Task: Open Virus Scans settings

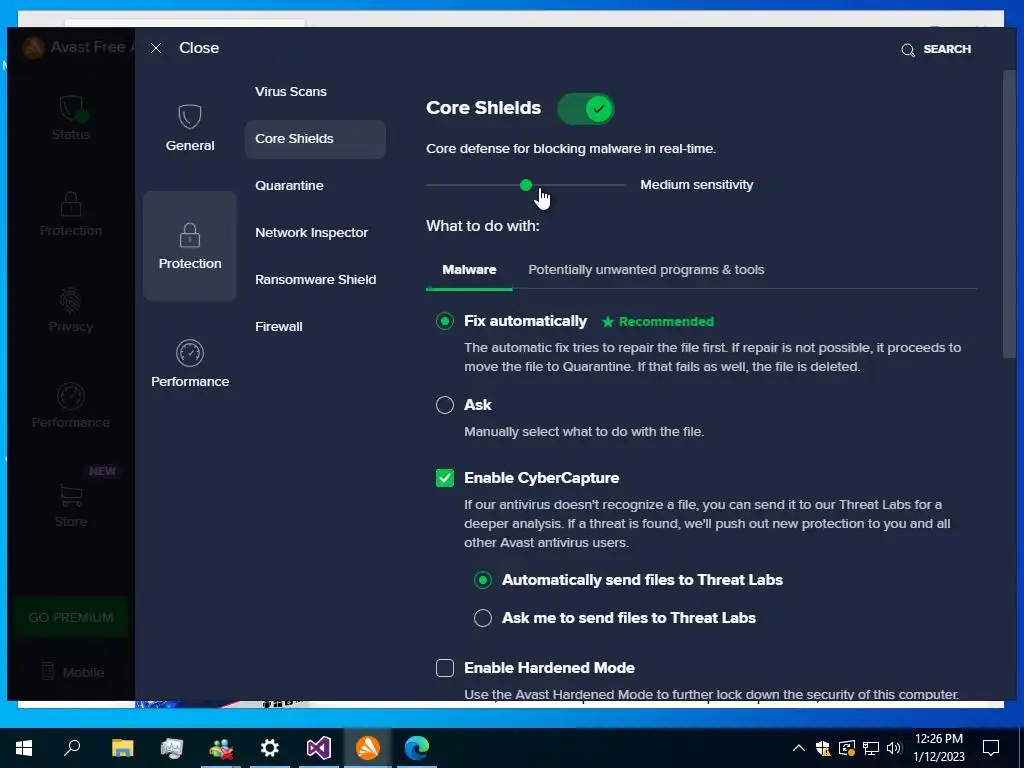Action: (x=291, y=91)
